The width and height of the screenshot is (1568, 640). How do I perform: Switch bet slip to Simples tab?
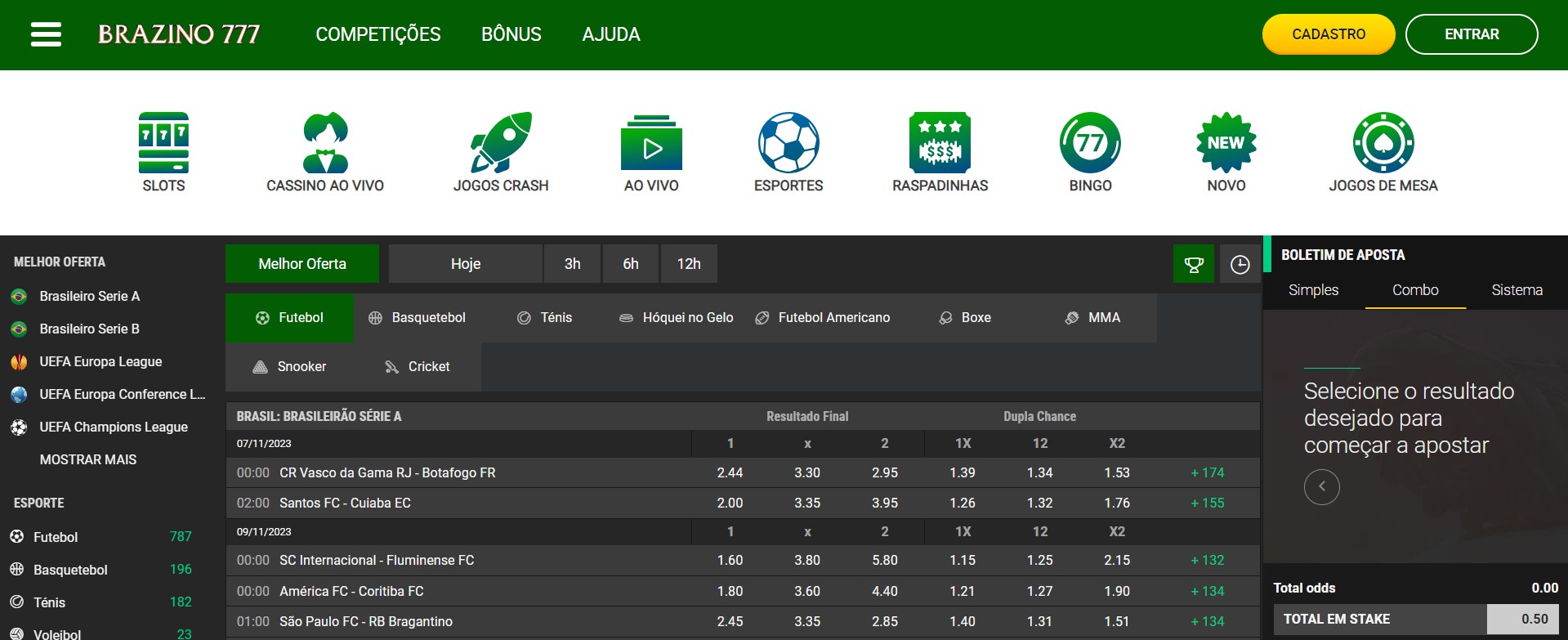1313,290
